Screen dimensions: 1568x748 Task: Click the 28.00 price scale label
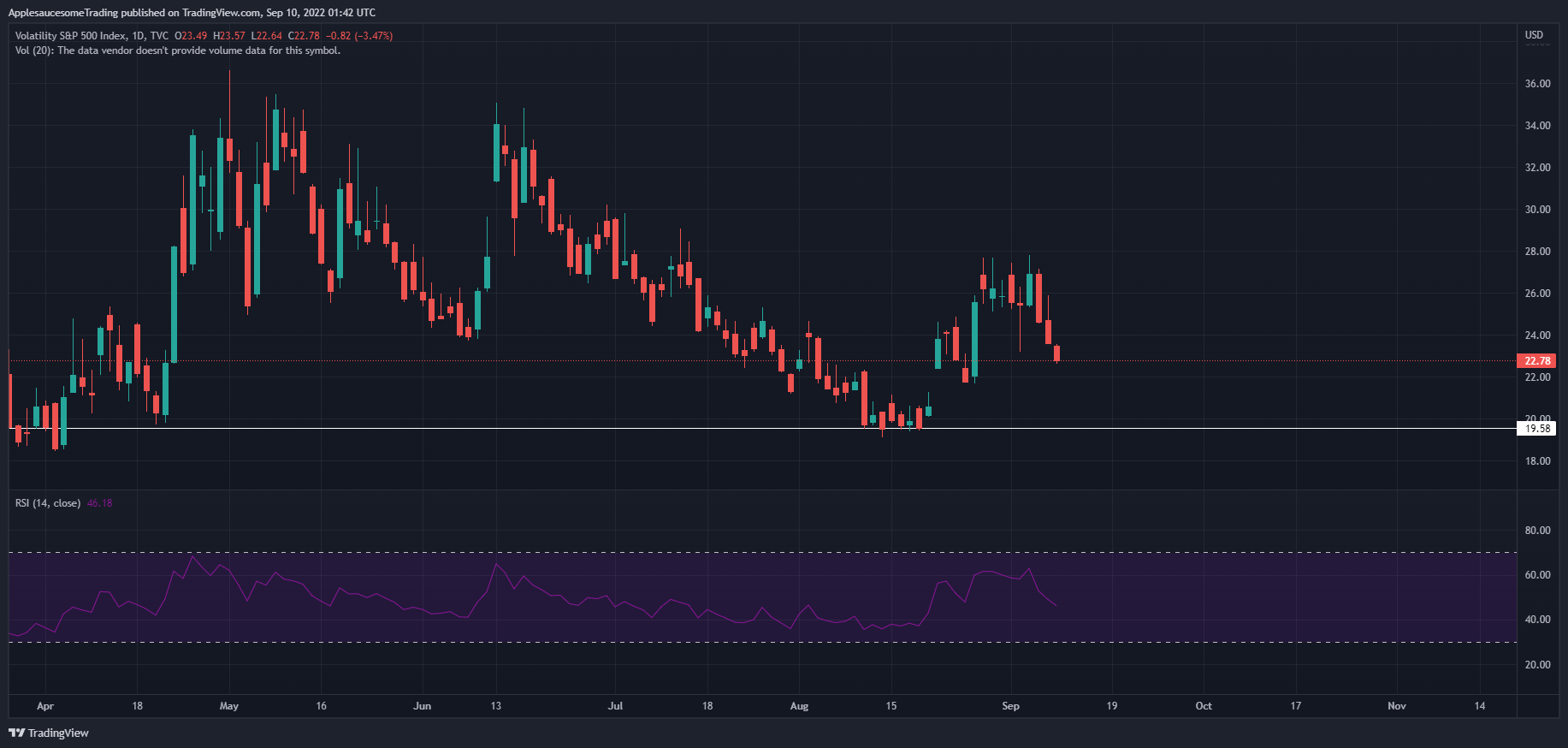click(x=1537, y=252)
